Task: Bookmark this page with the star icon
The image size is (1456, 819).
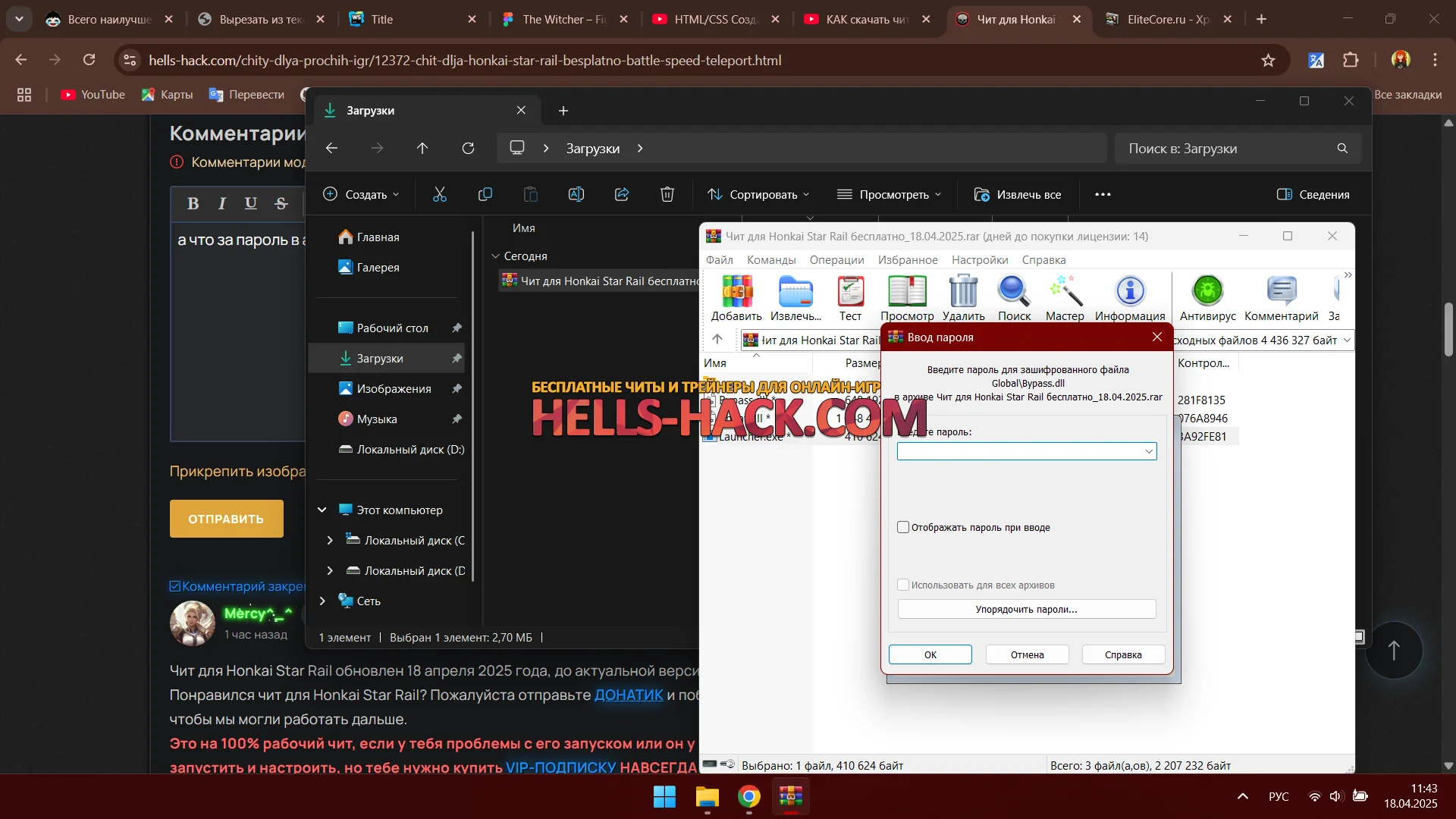Action: point(1268,60)
